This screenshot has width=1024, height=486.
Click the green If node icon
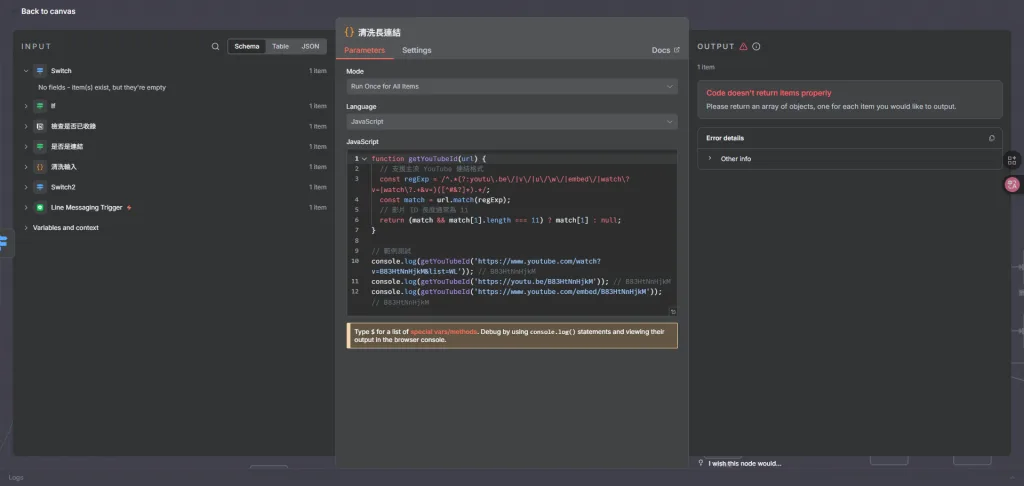click(x=40, y=106)
